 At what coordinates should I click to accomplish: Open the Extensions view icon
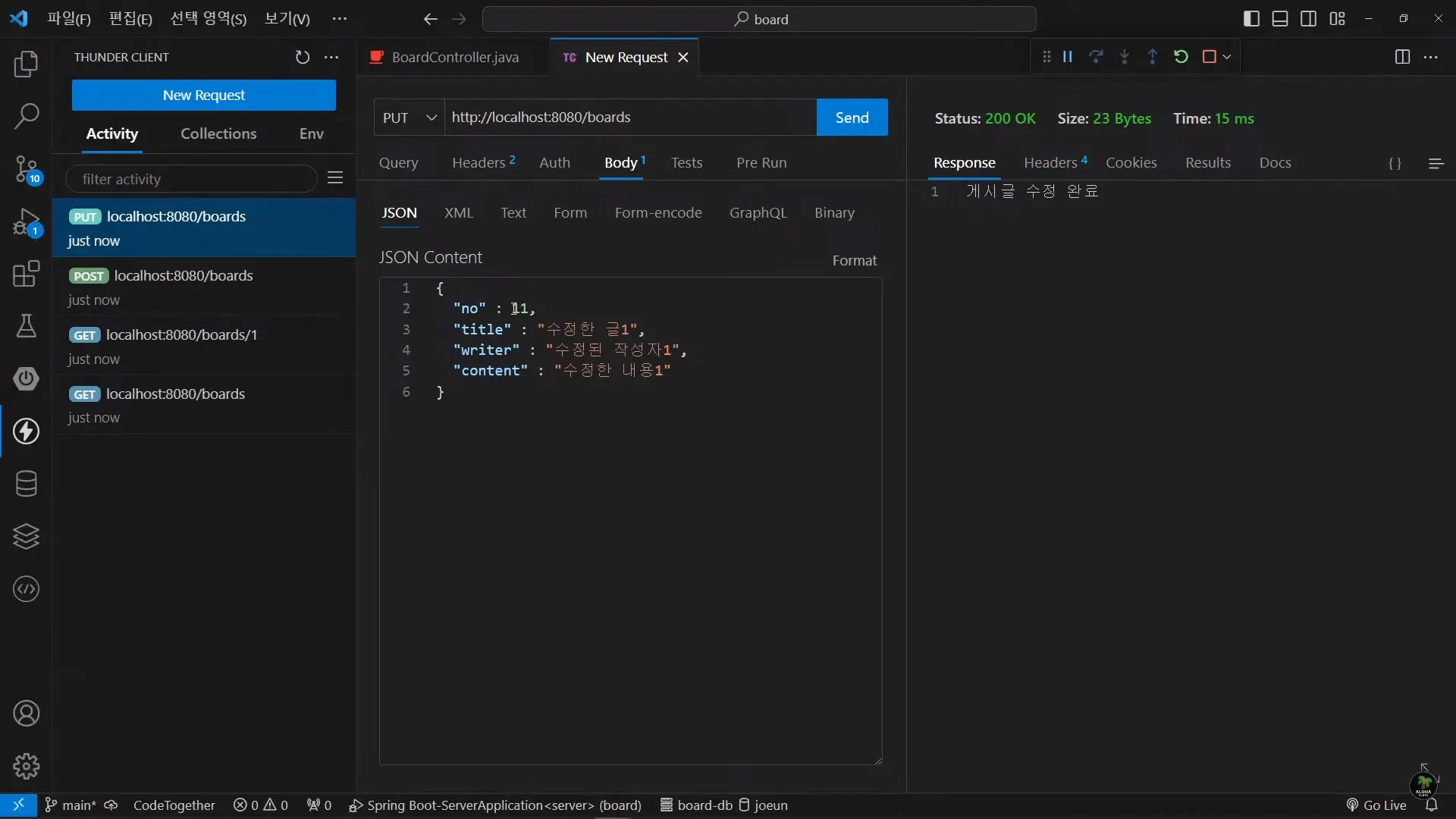click(x=27, y=274)
